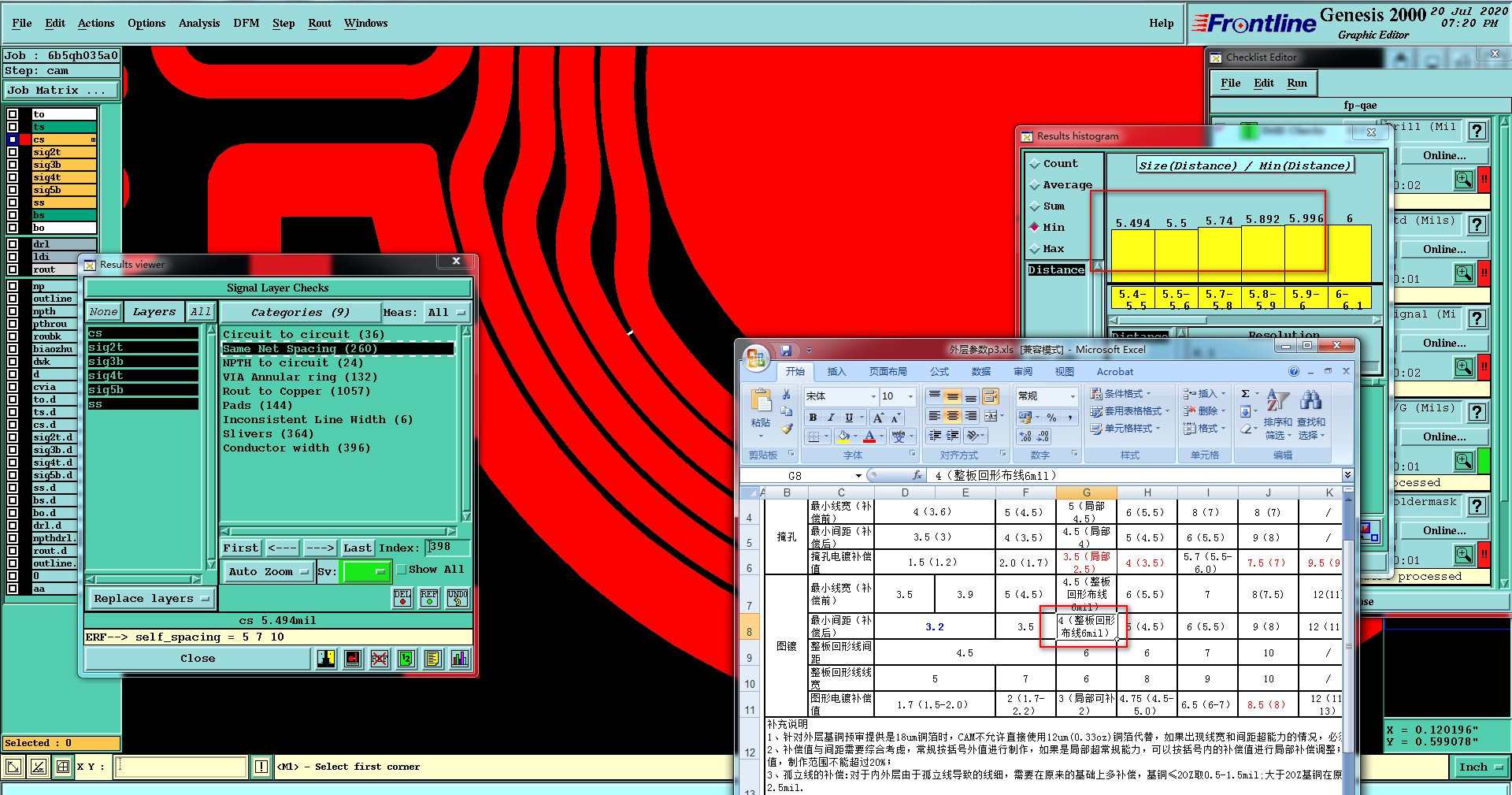Open the Auto Zoom dropdown
Viewport: 1512px width, 795px height.
click(x=268, y=572)
